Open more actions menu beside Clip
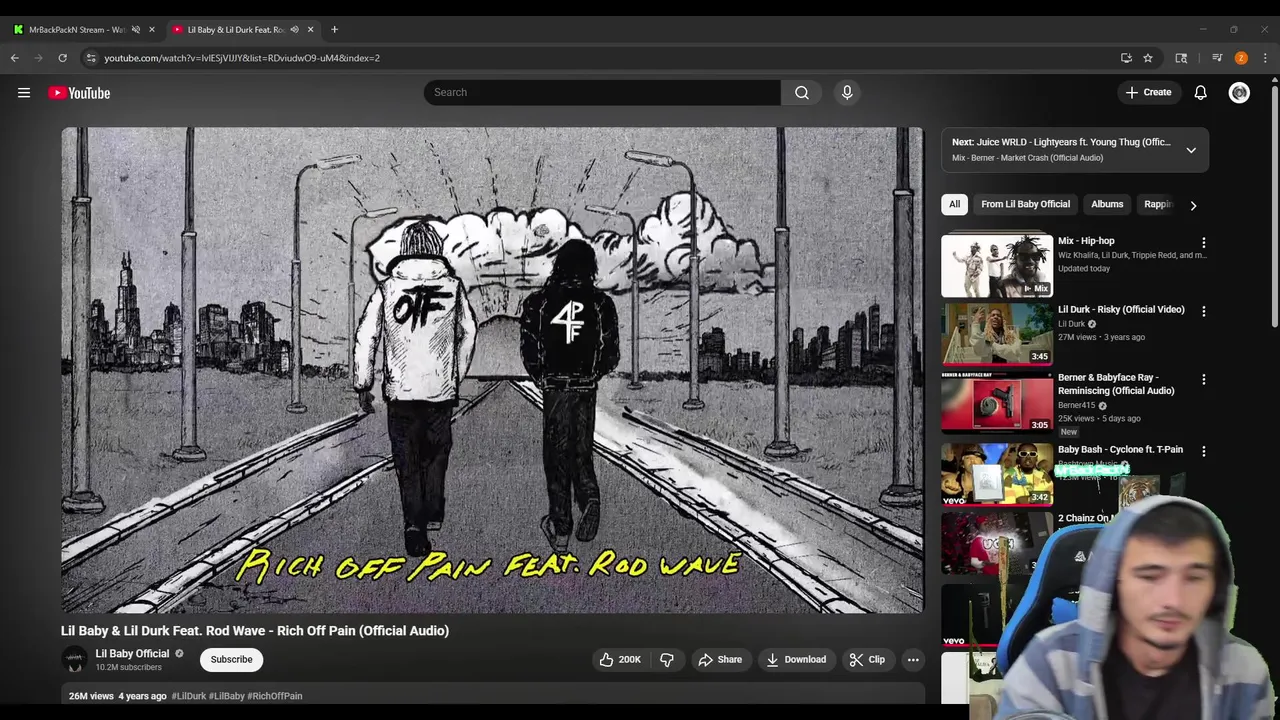Image resolution: width=1280 pixels, height=720 pixels. tap(913, 660)
